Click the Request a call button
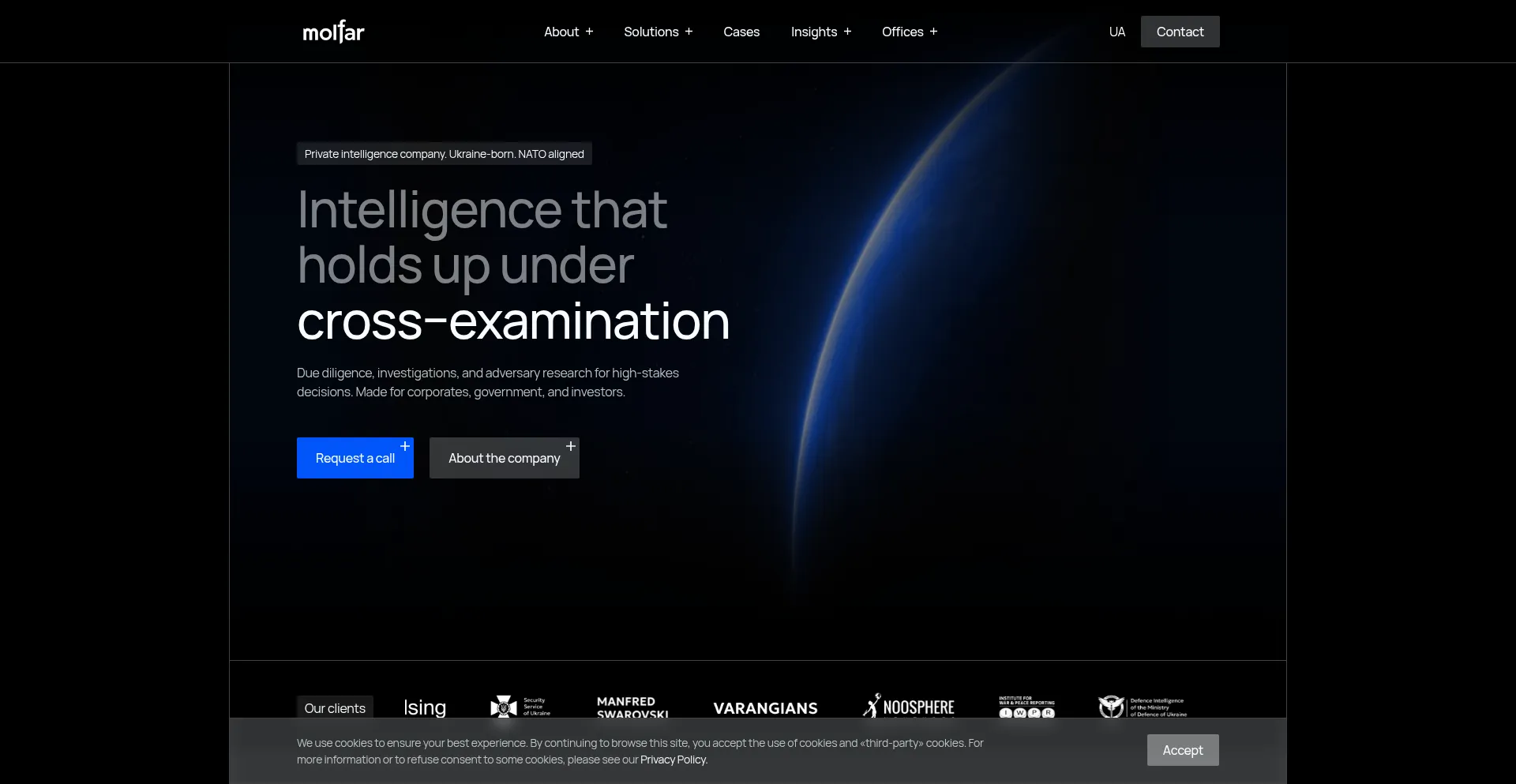1516x784 pixels. 355,458
